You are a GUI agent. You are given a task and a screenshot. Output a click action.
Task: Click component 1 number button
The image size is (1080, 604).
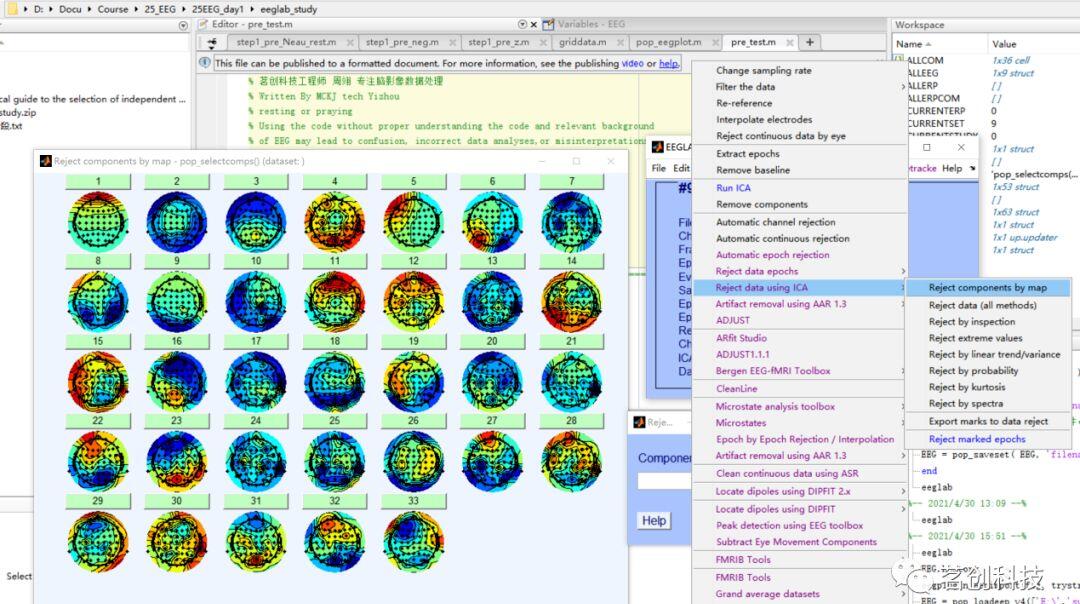pyautogui.click(x=98, y=181)
